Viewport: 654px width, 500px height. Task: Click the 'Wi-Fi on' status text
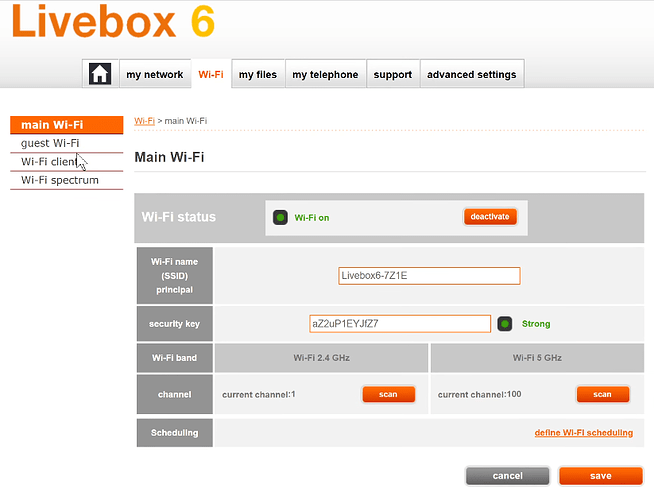[312, 218]
